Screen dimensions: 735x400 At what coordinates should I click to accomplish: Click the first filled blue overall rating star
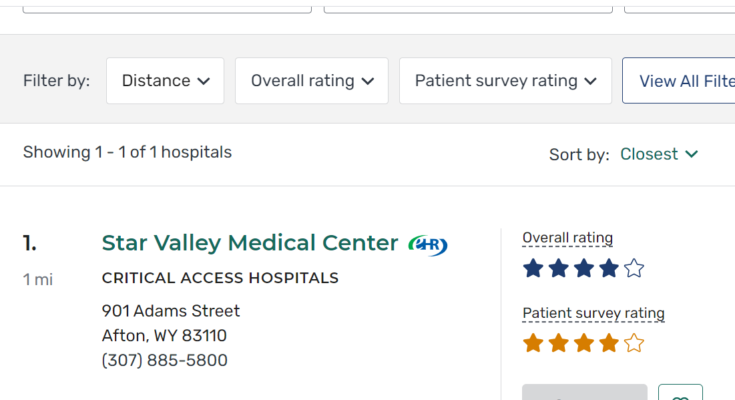click(x=533, y=268)
